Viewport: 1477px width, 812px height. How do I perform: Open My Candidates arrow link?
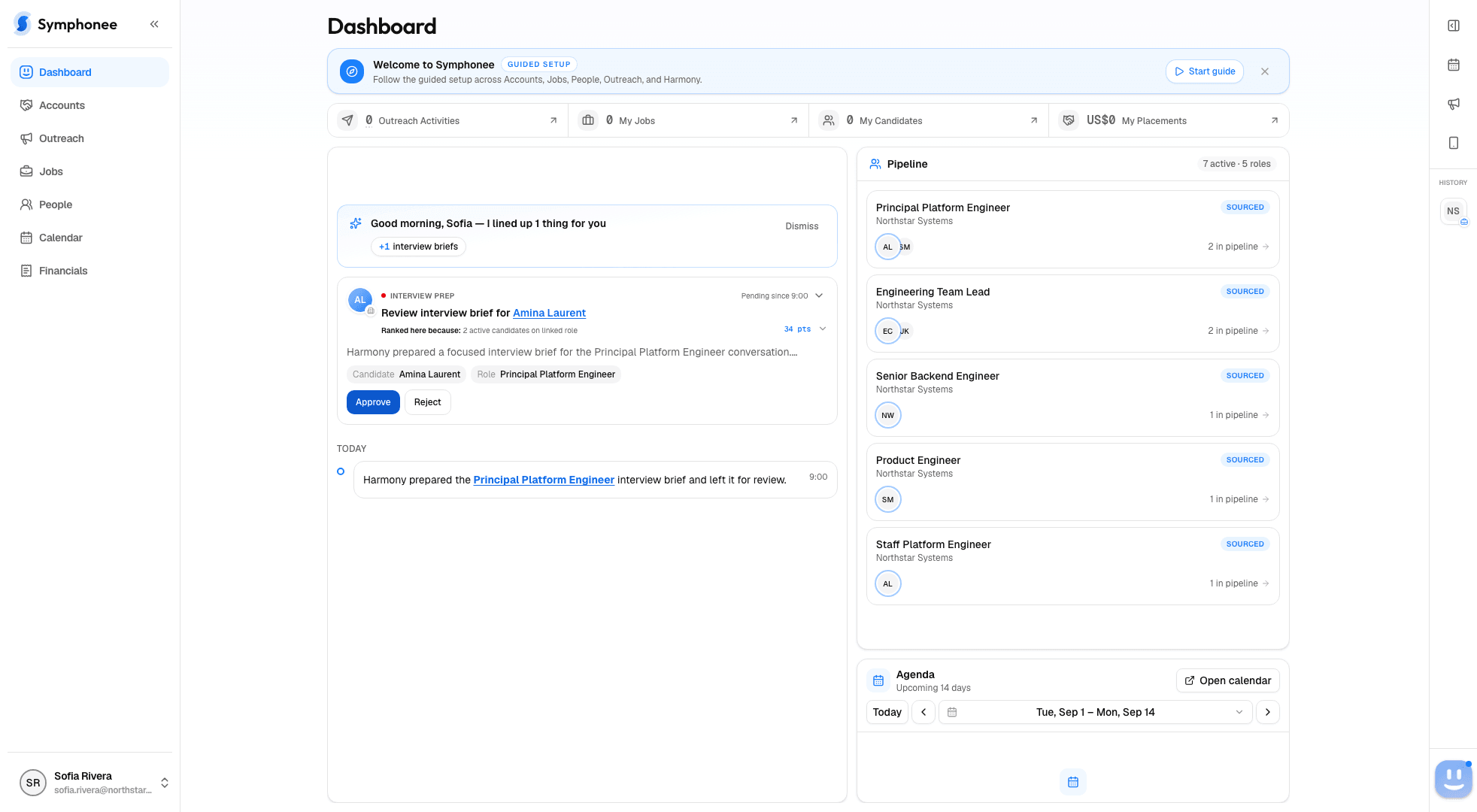(1034, 120)
